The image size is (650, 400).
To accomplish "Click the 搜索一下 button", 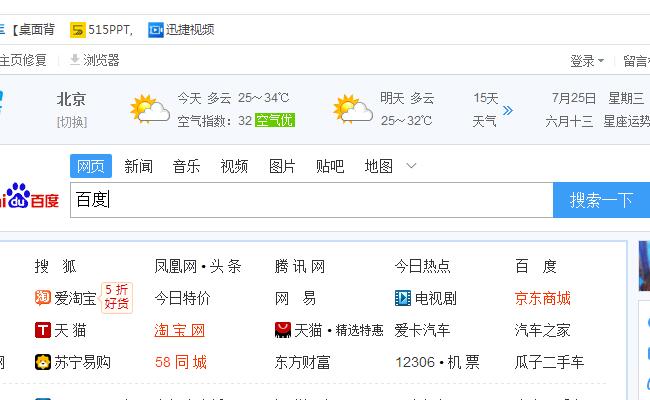I will [x=601, y=200].
